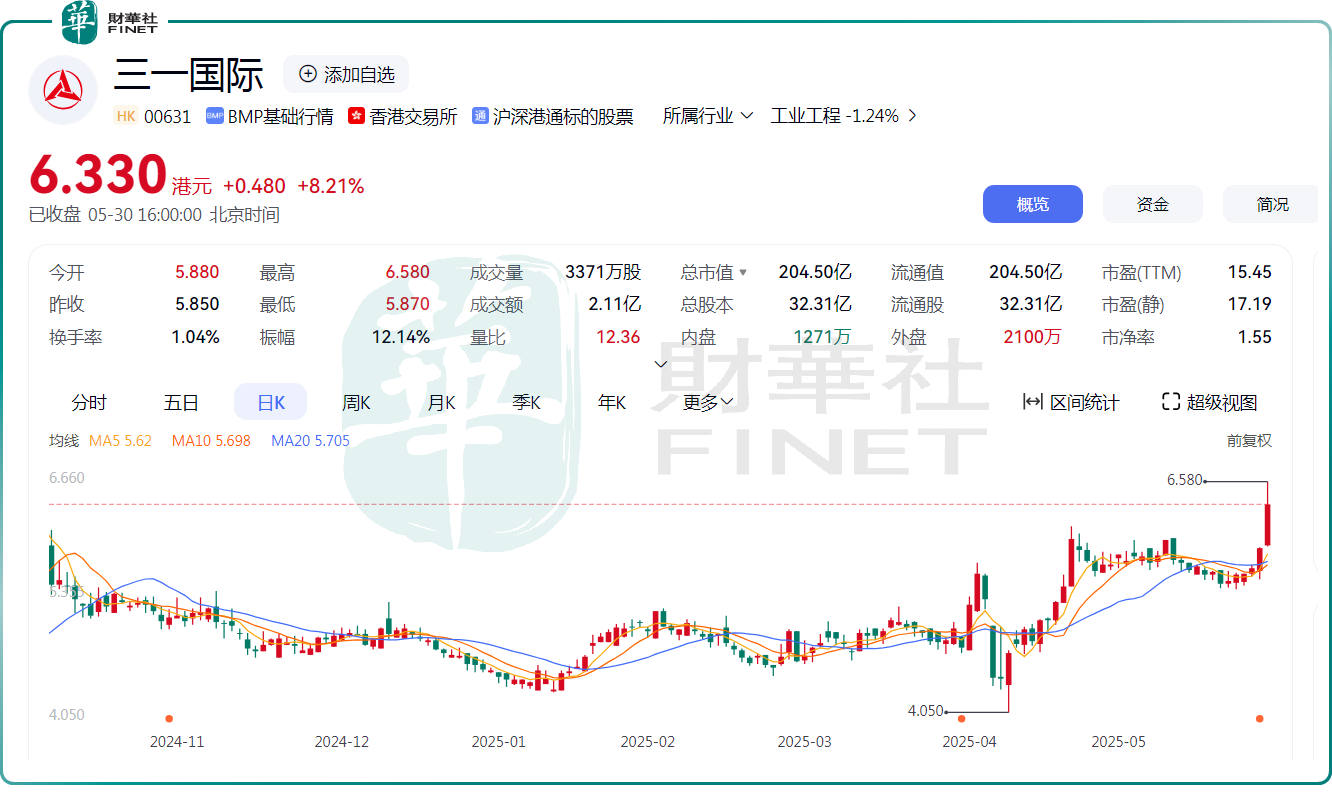1332x805 pixels.
Task: Expand the 所属行业 dropdown
Action: (x=707, y=116)
